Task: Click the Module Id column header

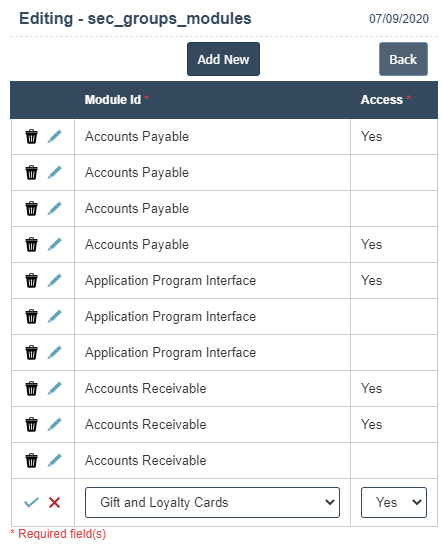Action: pos(113,100)
